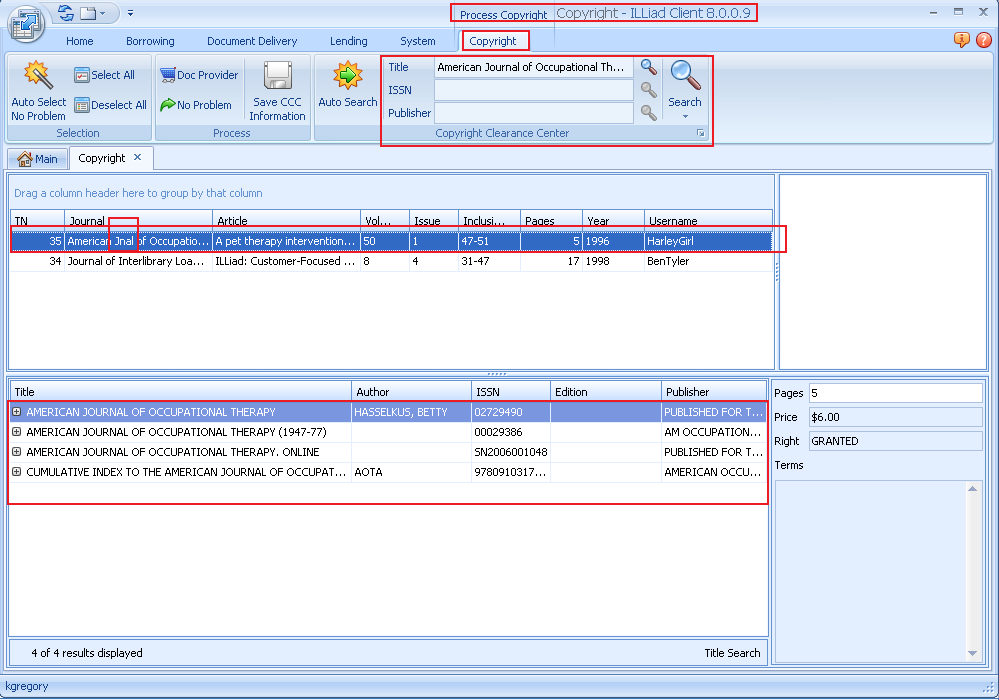Expand the AMERICAN JOURNAL OF OCCUPATIONAL THERAPY. ONLINE row
This screenshot has width=999, height=700.
[17, 452]
